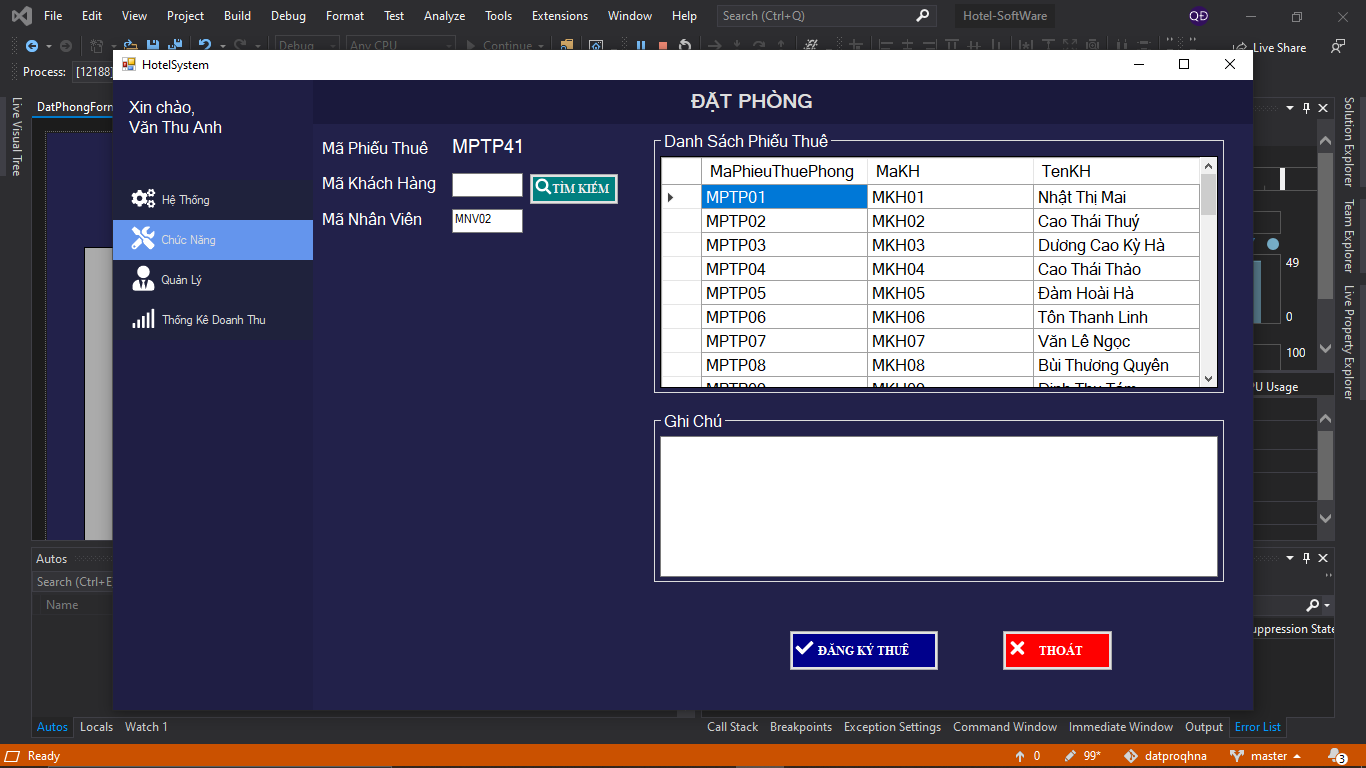Click the Mã Khách Hàng input field

coord(487,185)
